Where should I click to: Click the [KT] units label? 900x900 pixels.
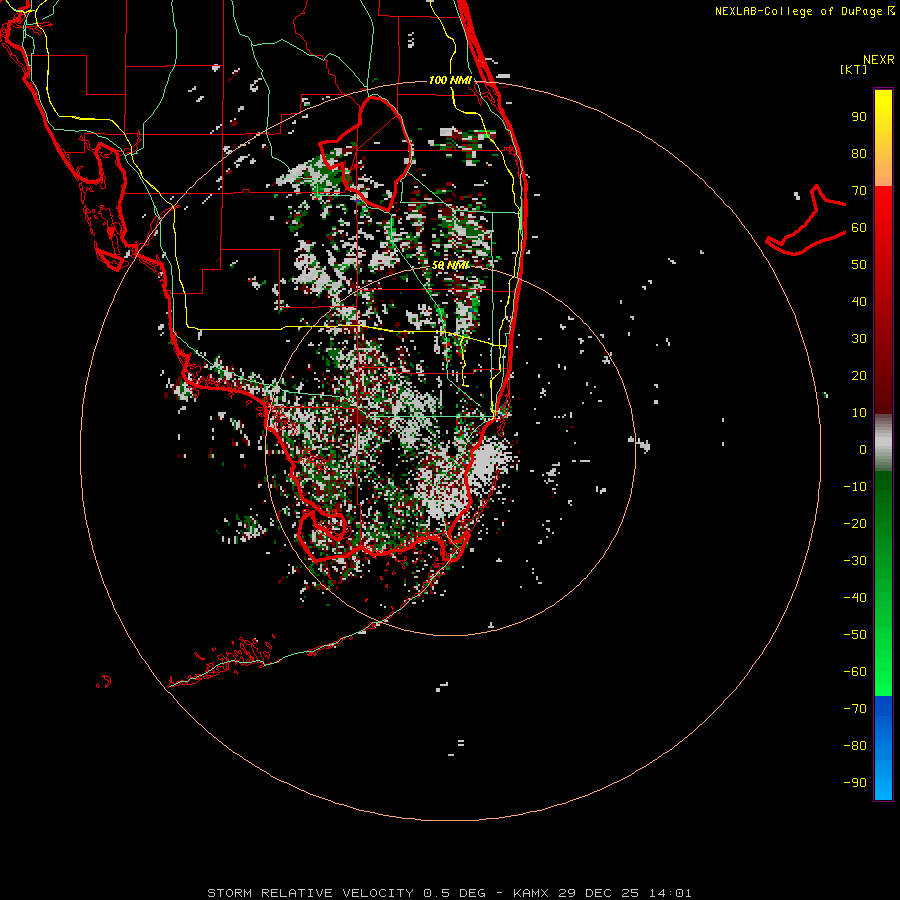tap(853, 69)
